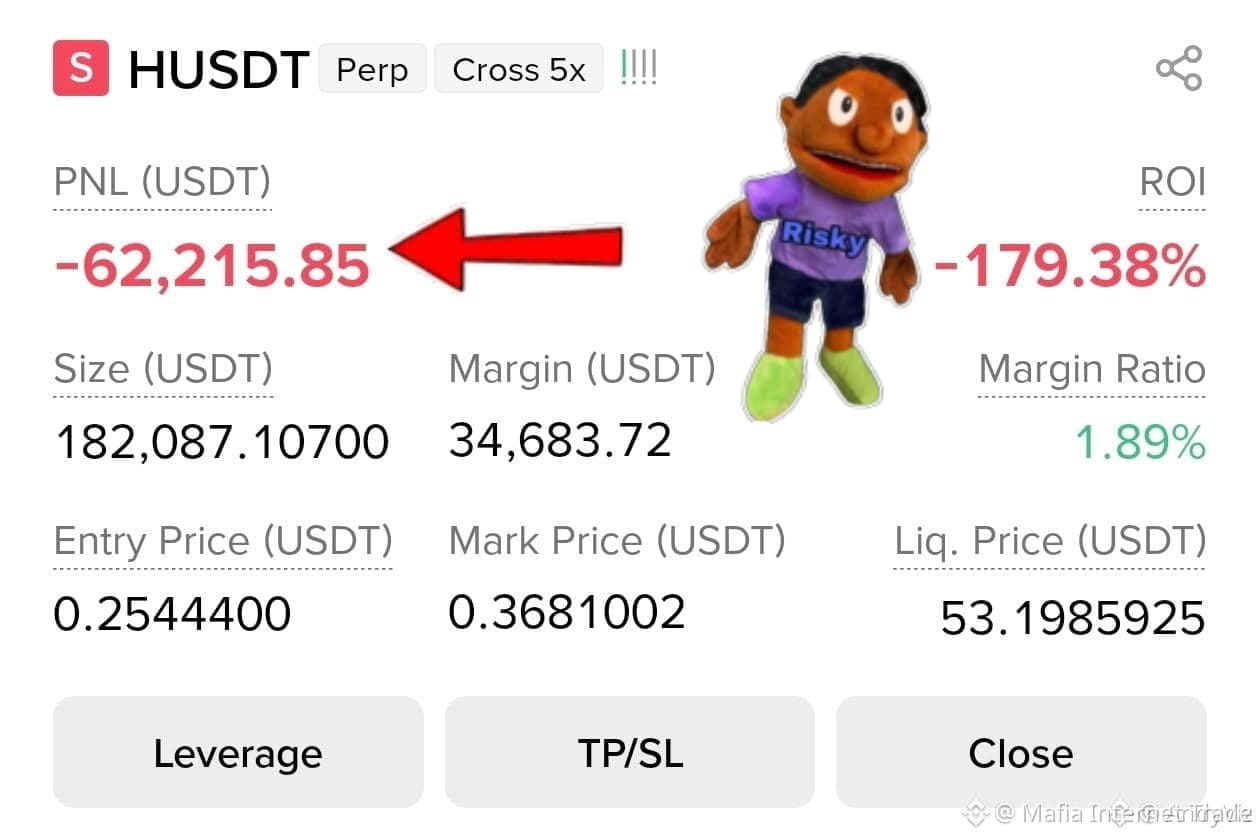
Task: Tap the ROI label for details
Action: click(1172, 183)
